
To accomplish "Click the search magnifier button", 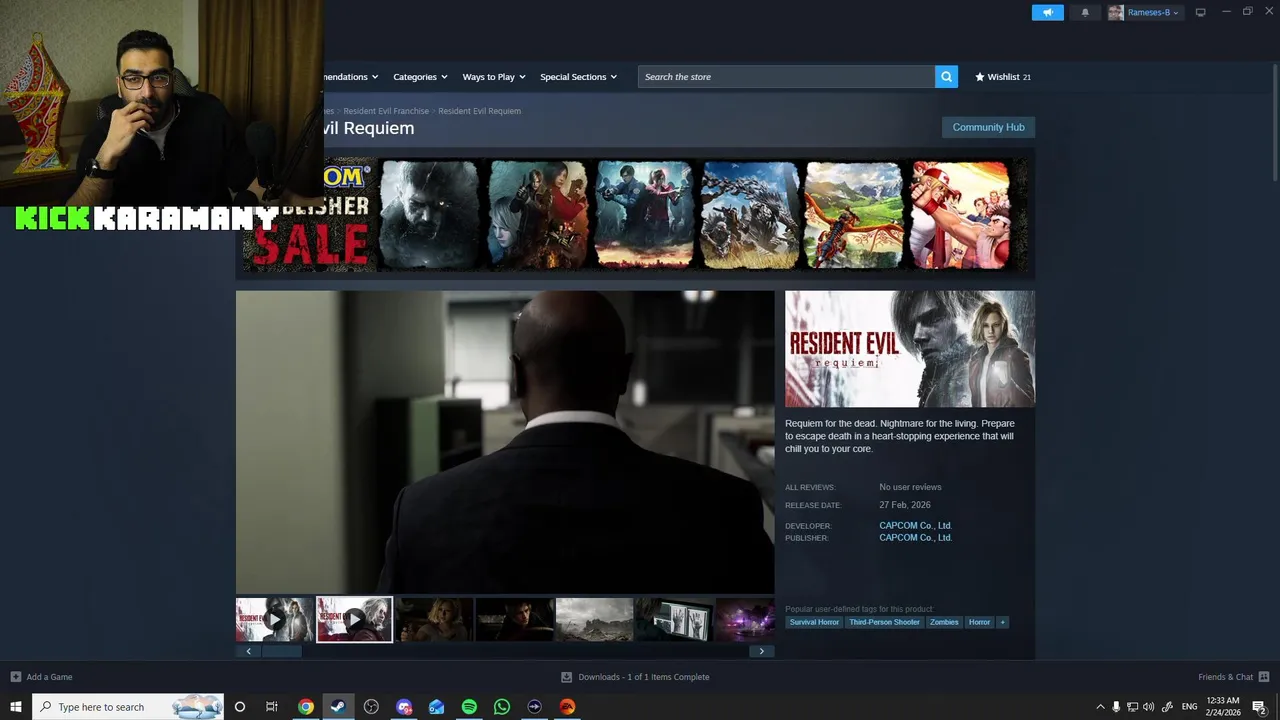I will [x=946, y=77].
